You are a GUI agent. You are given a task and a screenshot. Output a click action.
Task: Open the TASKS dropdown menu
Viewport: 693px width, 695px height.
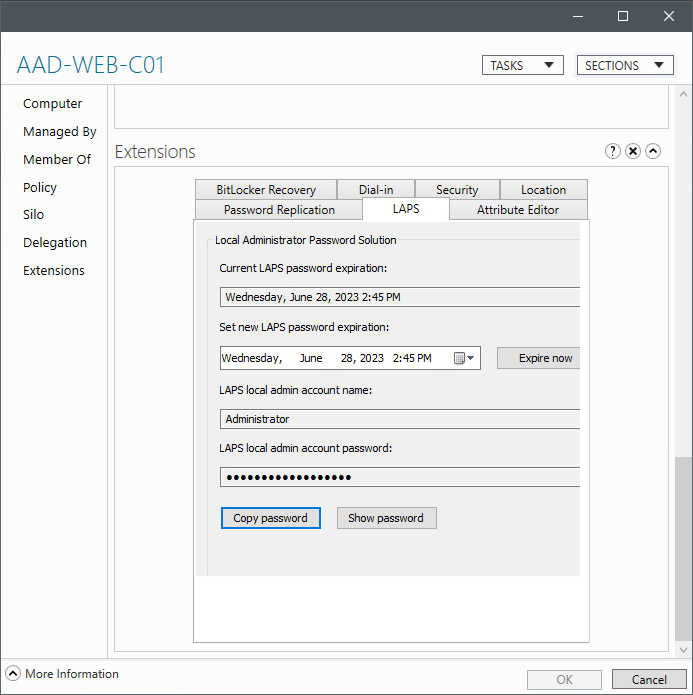[522, 65]
